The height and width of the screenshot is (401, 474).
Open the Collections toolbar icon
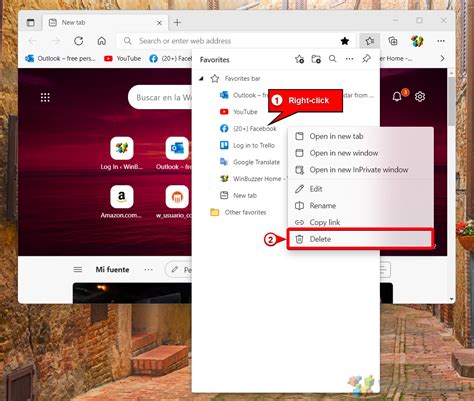pos(393,41)
